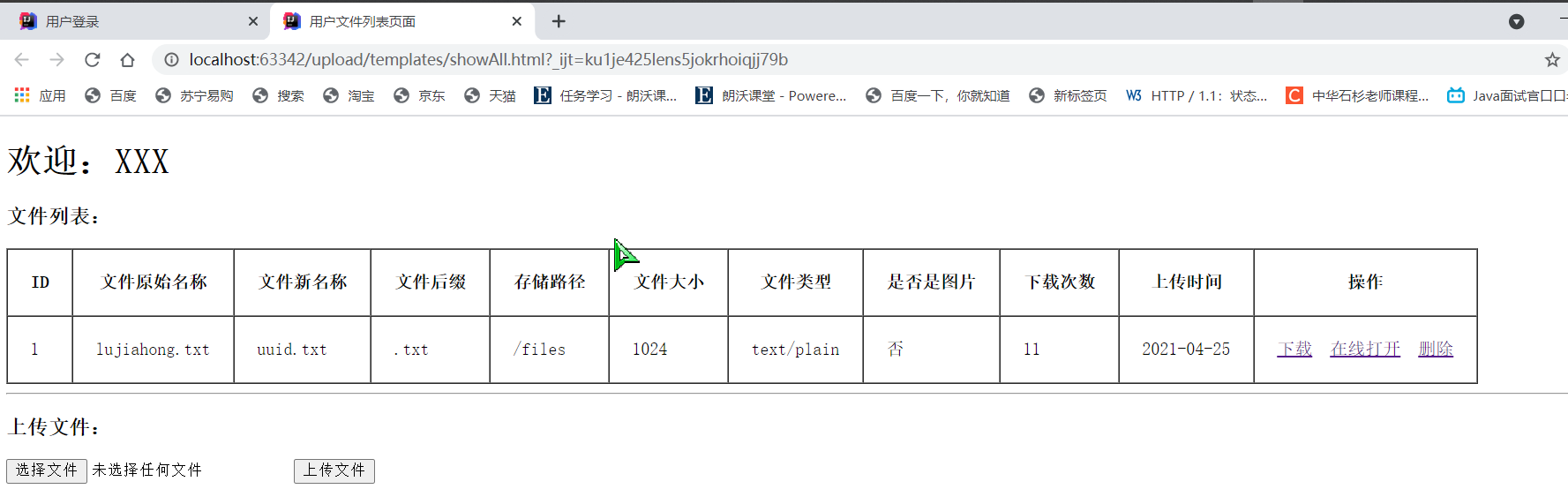Click the 11 download count cell
Viewport: 1568px width, 489px height.
tap(1059, 350)
